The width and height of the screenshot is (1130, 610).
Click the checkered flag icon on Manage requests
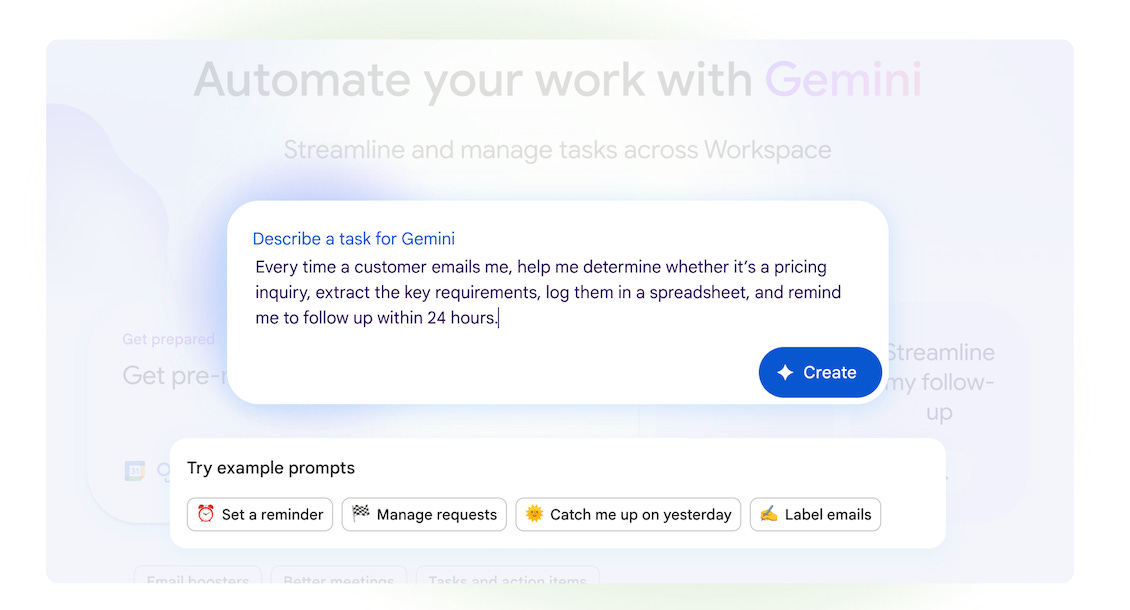[x=360, y=513]
